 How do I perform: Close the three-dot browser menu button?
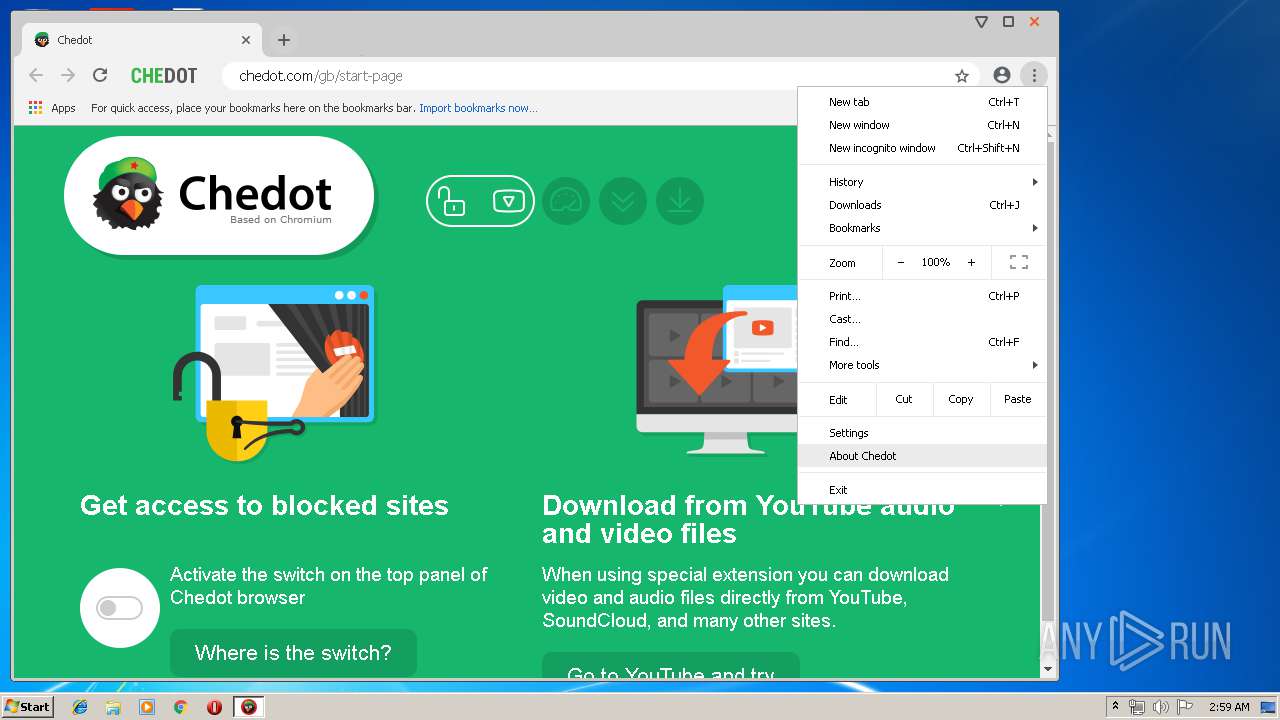1034,75
